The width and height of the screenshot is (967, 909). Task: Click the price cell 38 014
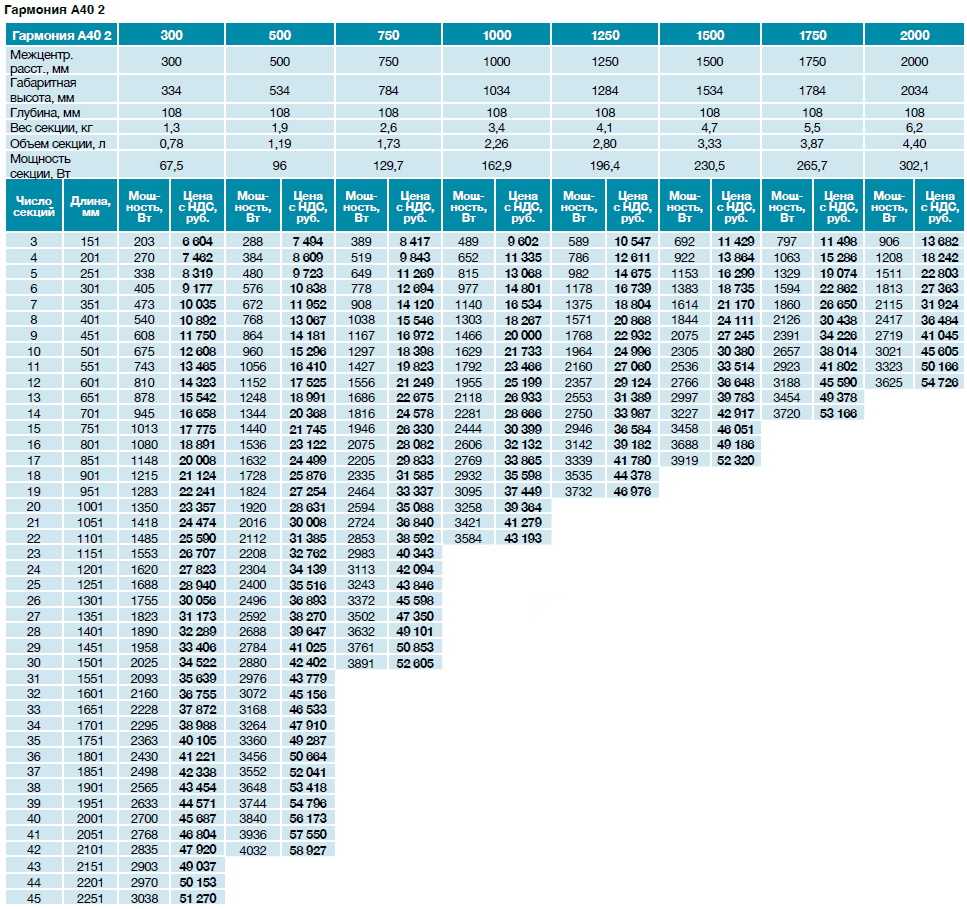[838, 352]
